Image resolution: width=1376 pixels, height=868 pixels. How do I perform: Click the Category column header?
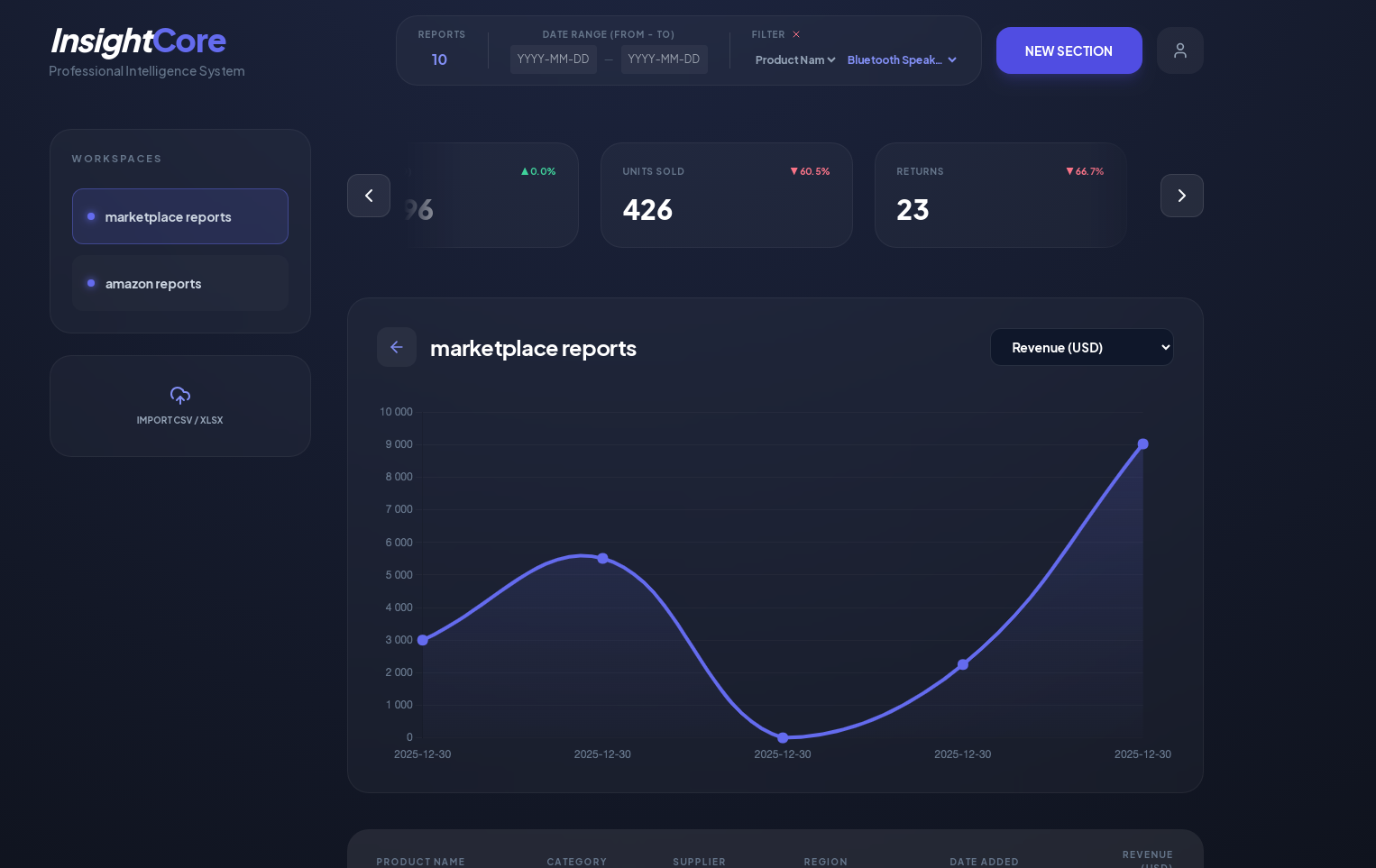point(577,862)
